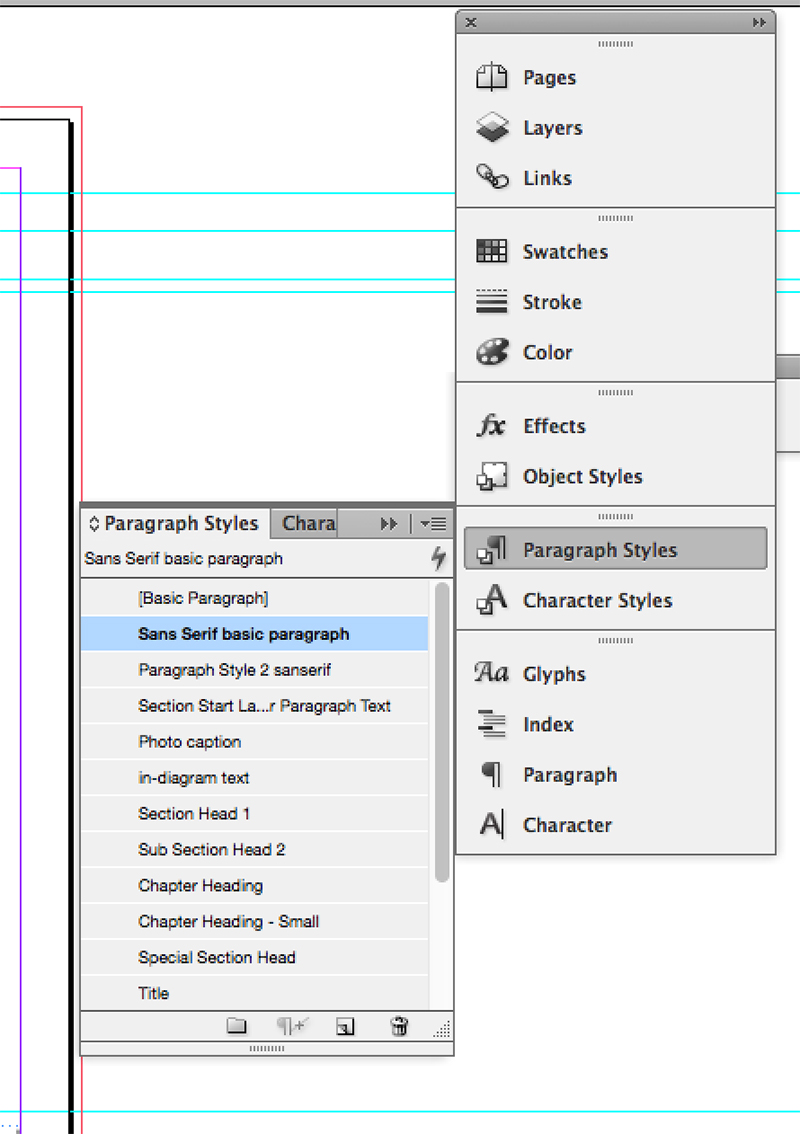Open the Pages panel
The height and width of the screenshot is (1134, 800).
coord(548,77)
